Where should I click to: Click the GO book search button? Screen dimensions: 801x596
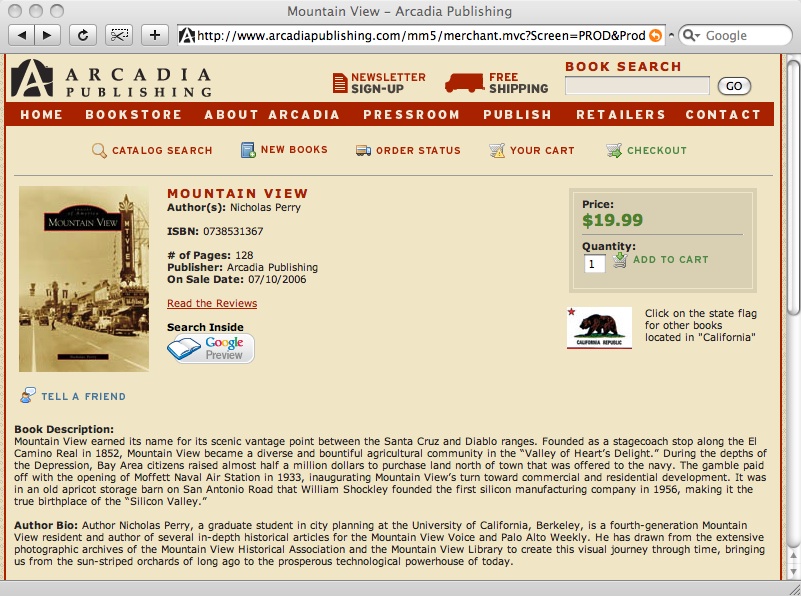pyautogui.click(x=734, y=86)
